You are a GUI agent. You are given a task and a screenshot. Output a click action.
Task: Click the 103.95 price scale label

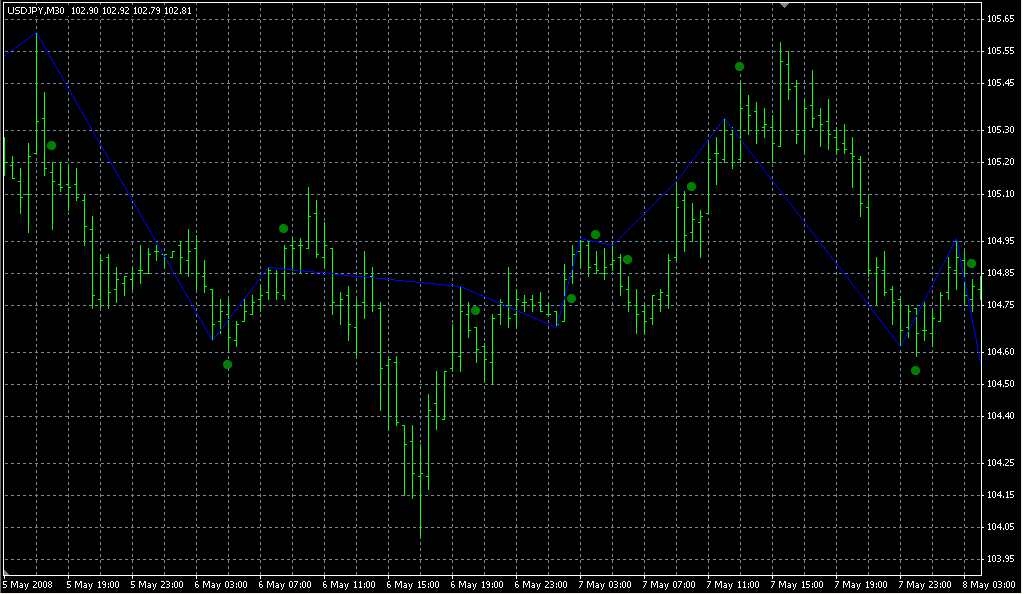coord(1000,559)
